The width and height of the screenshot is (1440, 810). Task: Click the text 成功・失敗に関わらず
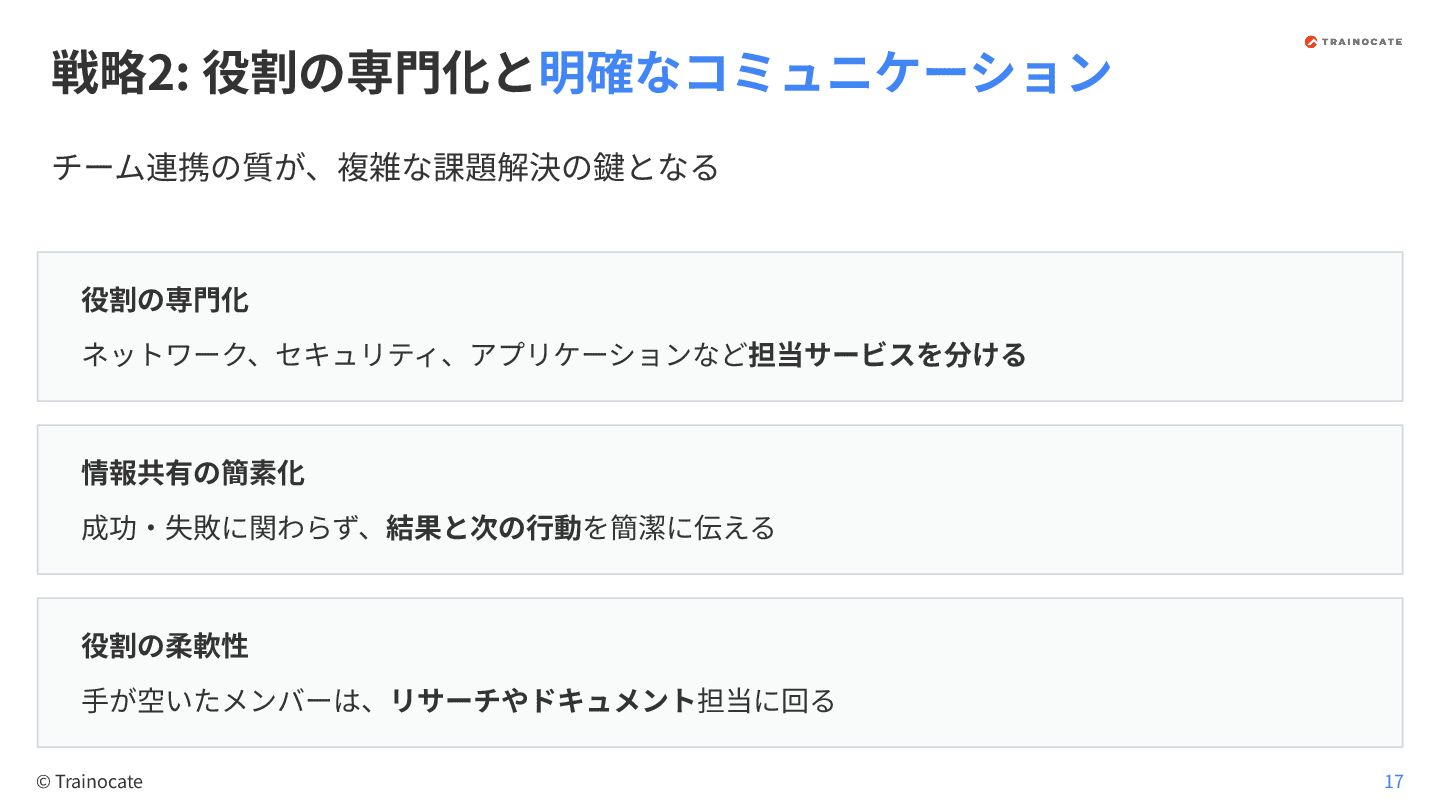coord(232,528)
